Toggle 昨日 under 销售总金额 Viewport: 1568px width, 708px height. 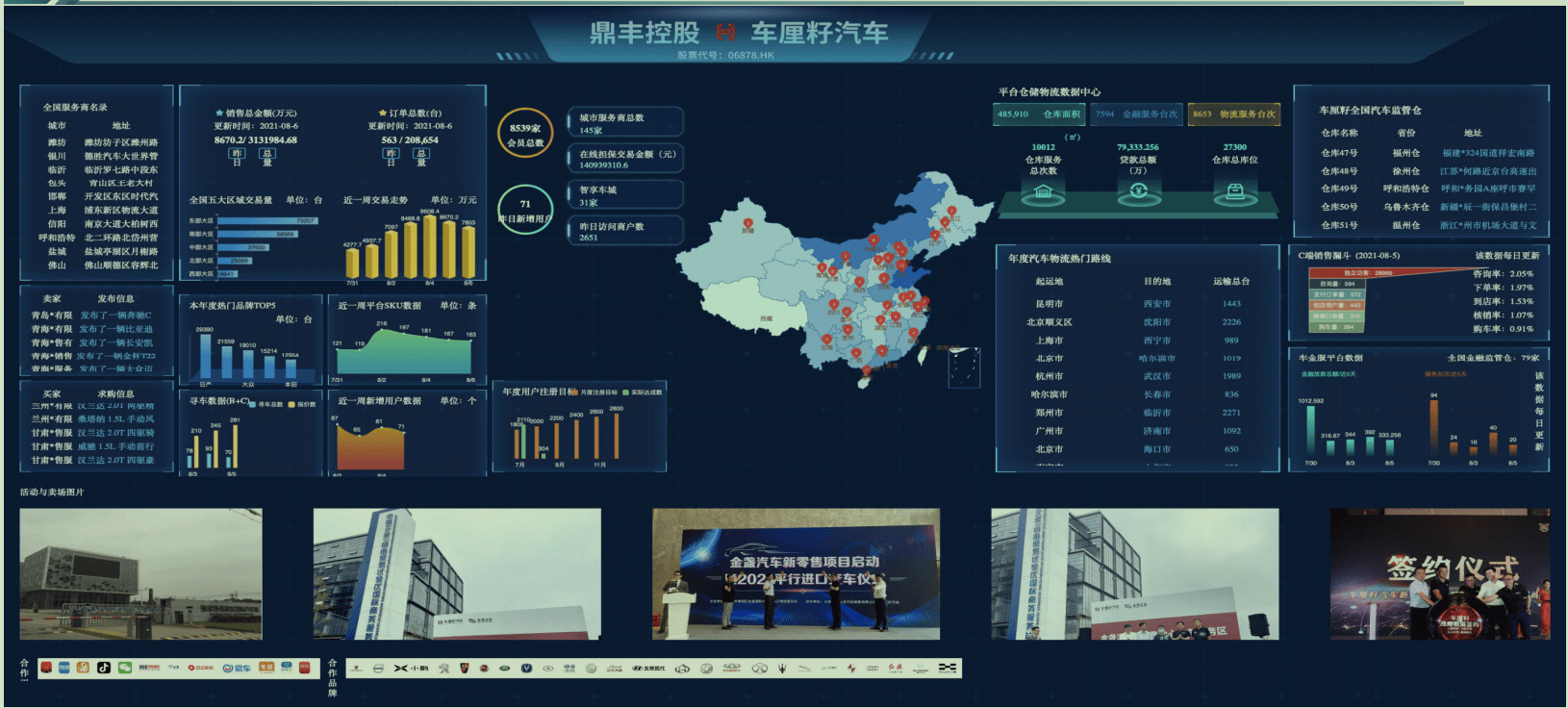[x=237, y=157]
